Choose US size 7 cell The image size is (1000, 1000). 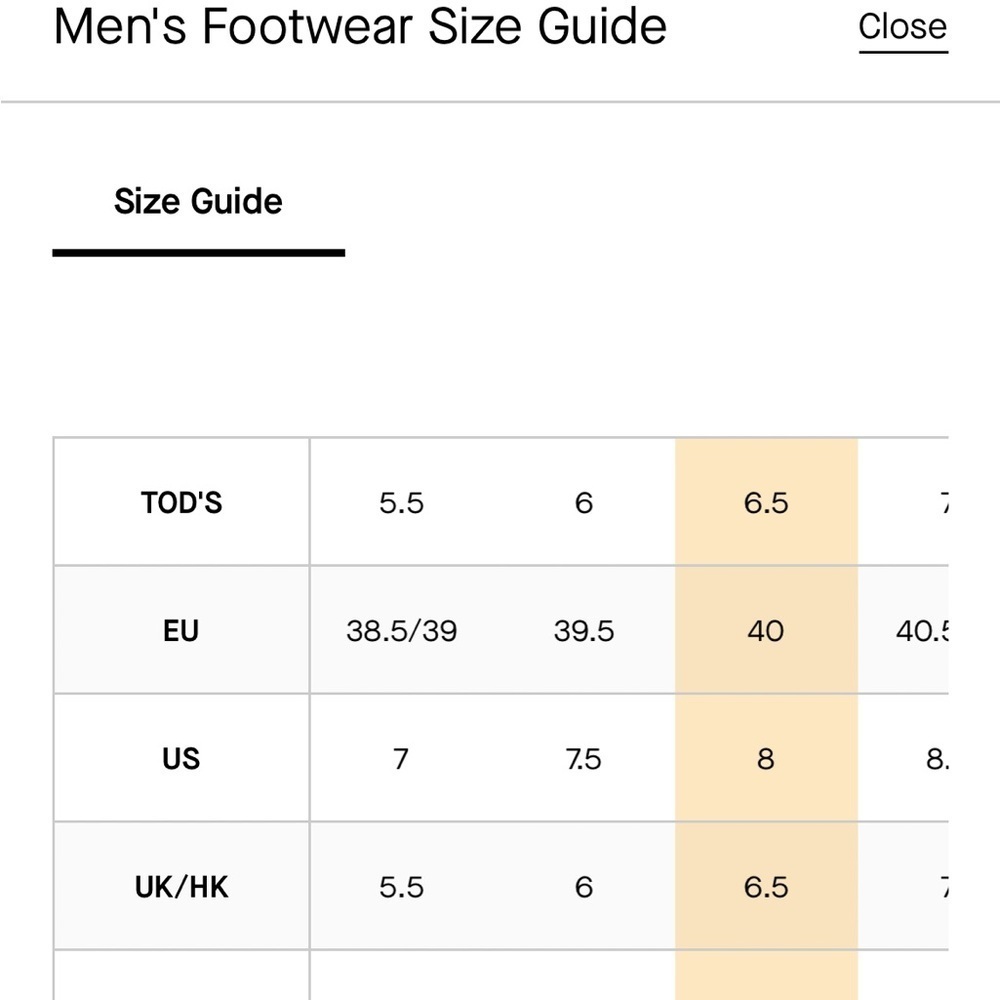(x=401, y=759)
